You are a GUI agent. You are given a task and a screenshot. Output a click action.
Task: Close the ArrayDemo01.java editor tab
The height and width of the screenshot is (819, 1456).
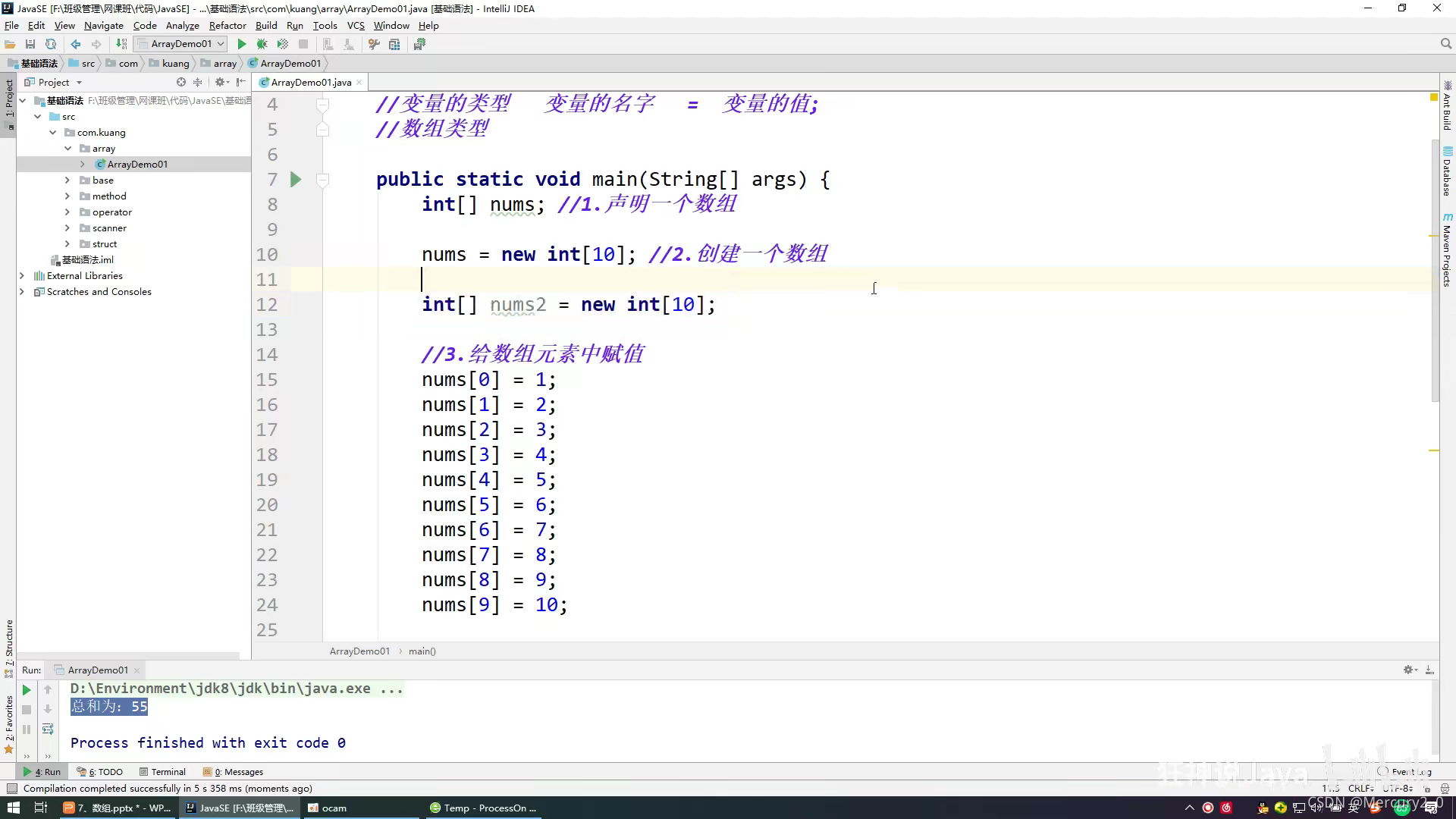359,82
